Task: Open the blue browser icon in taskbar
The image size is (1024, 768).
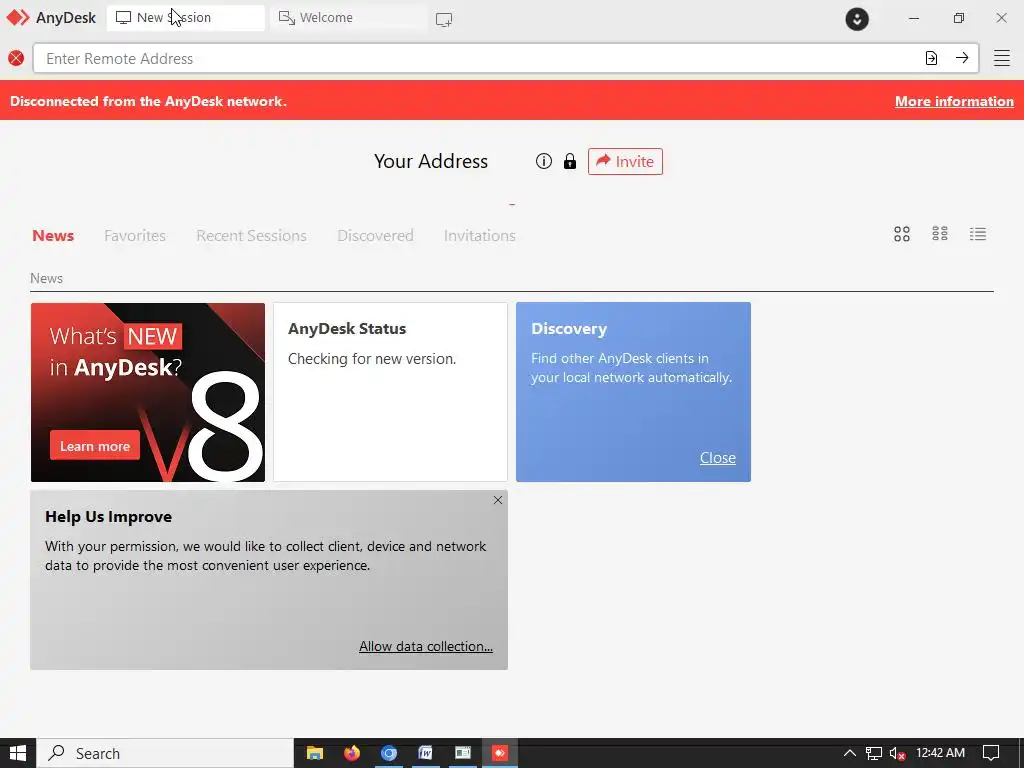Action: click(389, 753)
